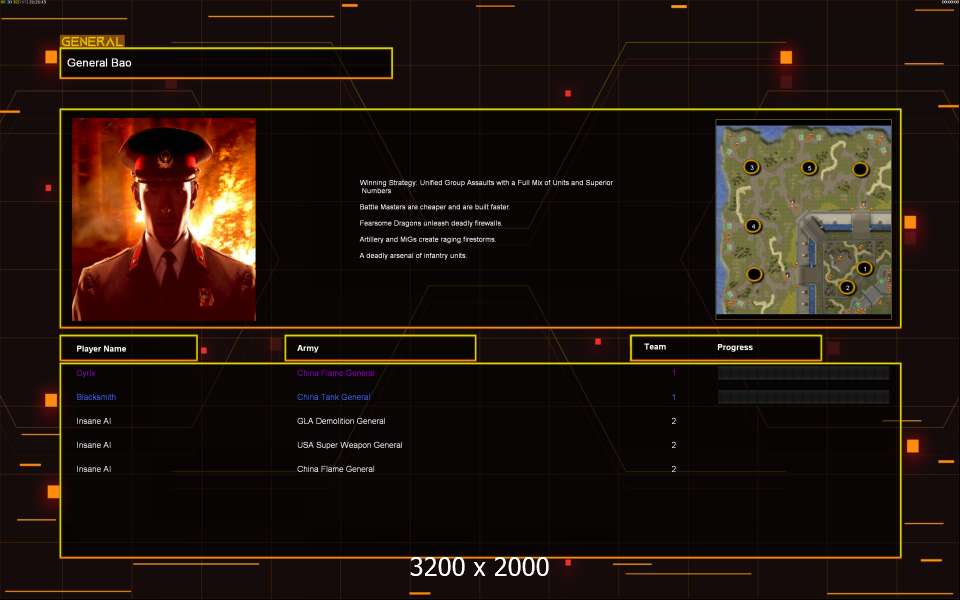Select player Blacksmith in the list

(96, 397)
